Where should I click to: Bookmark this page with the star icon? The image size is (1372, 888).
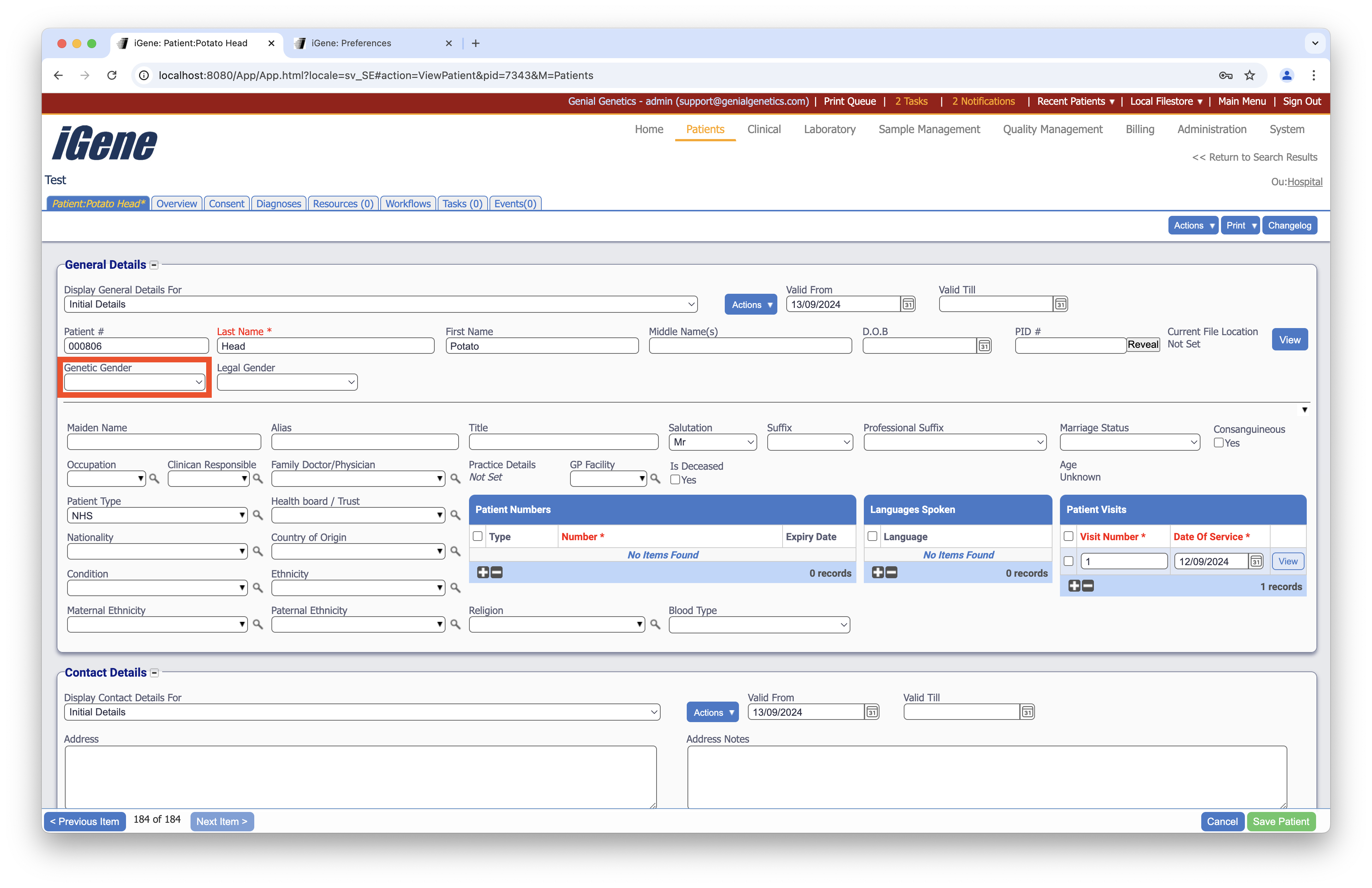[x=1249, y=75]
